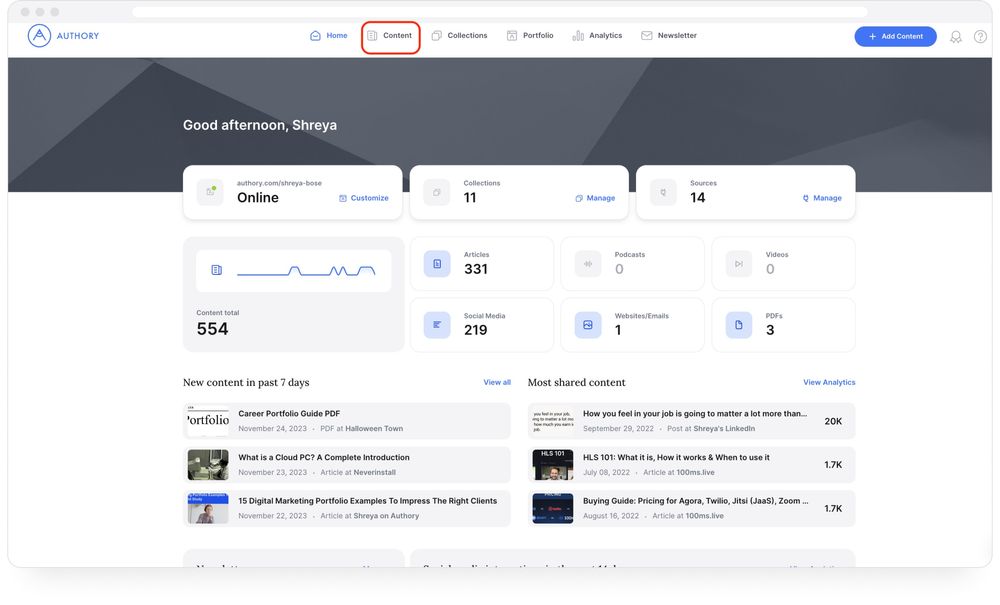Click the Websites/Emails icon
1000x605 pixels.
(x=588, y=325)
